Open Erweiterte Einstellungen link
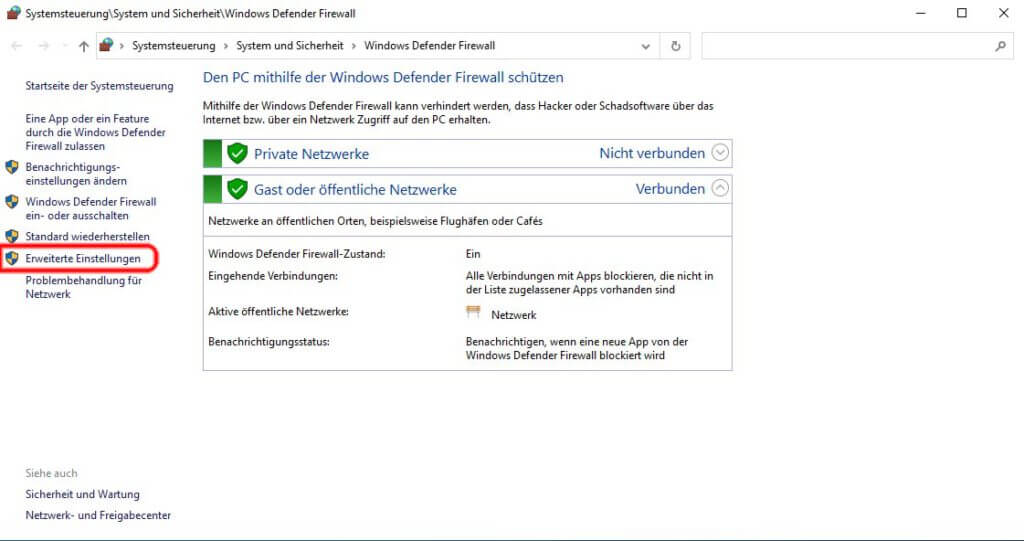The width and height of the screenshot is (1024, 541). (83, 259)
